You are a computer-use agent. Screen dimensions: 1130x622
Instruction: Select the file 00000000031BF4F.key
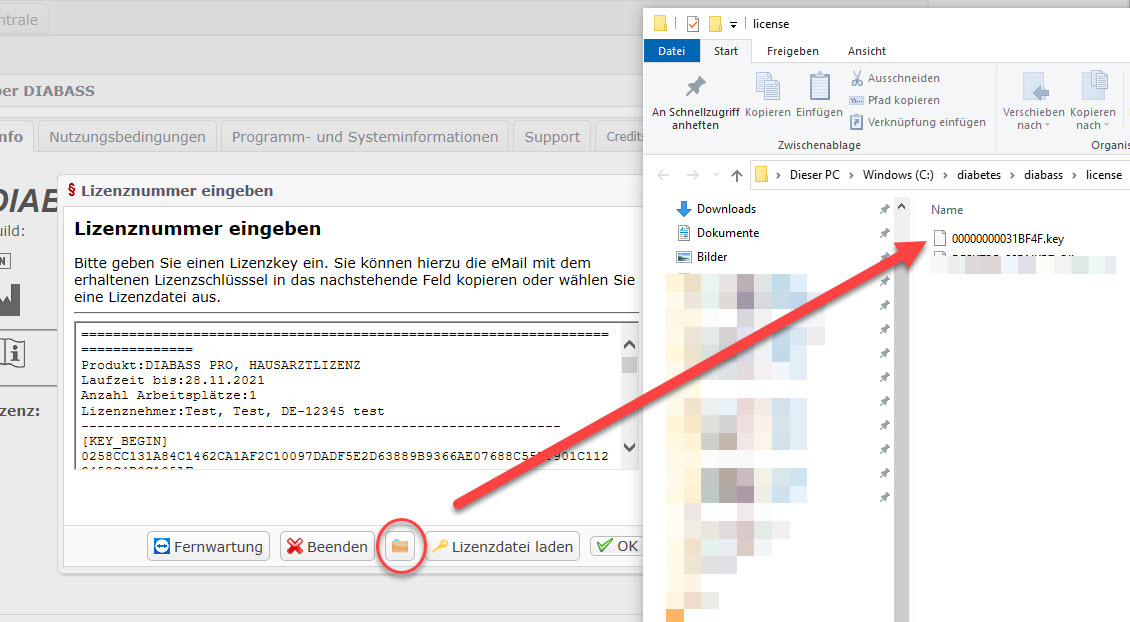pyautogui.click(x=999, y=239)
